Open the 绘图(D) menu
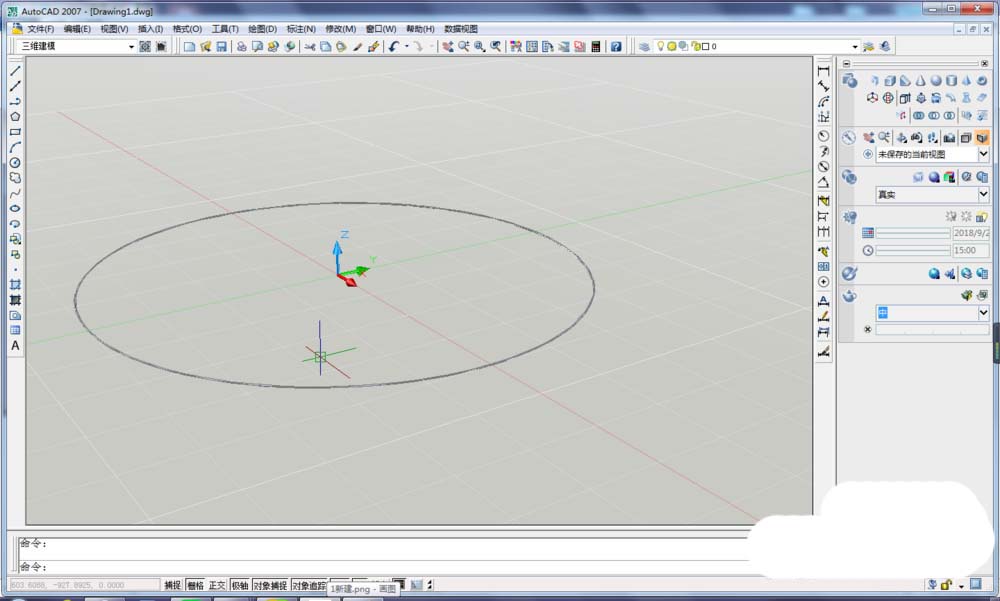 (x=262, y=29)
